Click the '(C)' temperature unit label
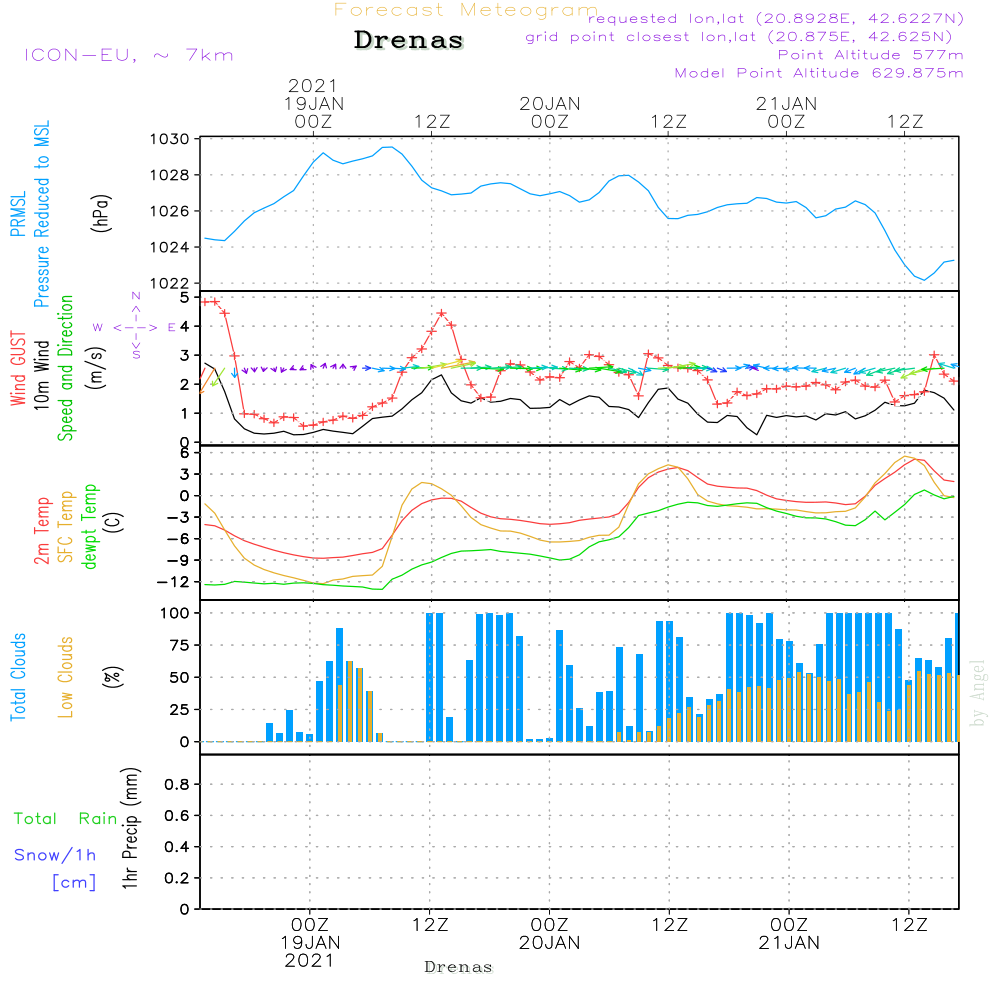Viewport: 1000px width, 1000px height. [x=114, y=522]
